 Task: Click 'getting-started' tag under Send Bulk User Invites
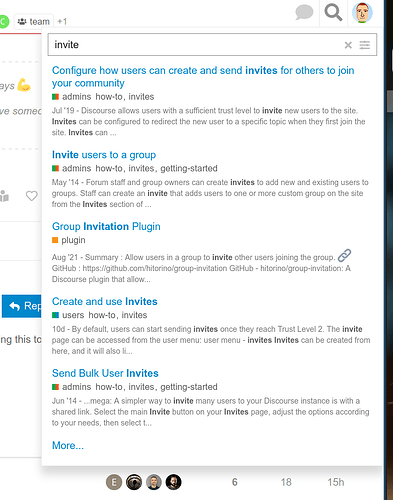click(x=189, y=387)
